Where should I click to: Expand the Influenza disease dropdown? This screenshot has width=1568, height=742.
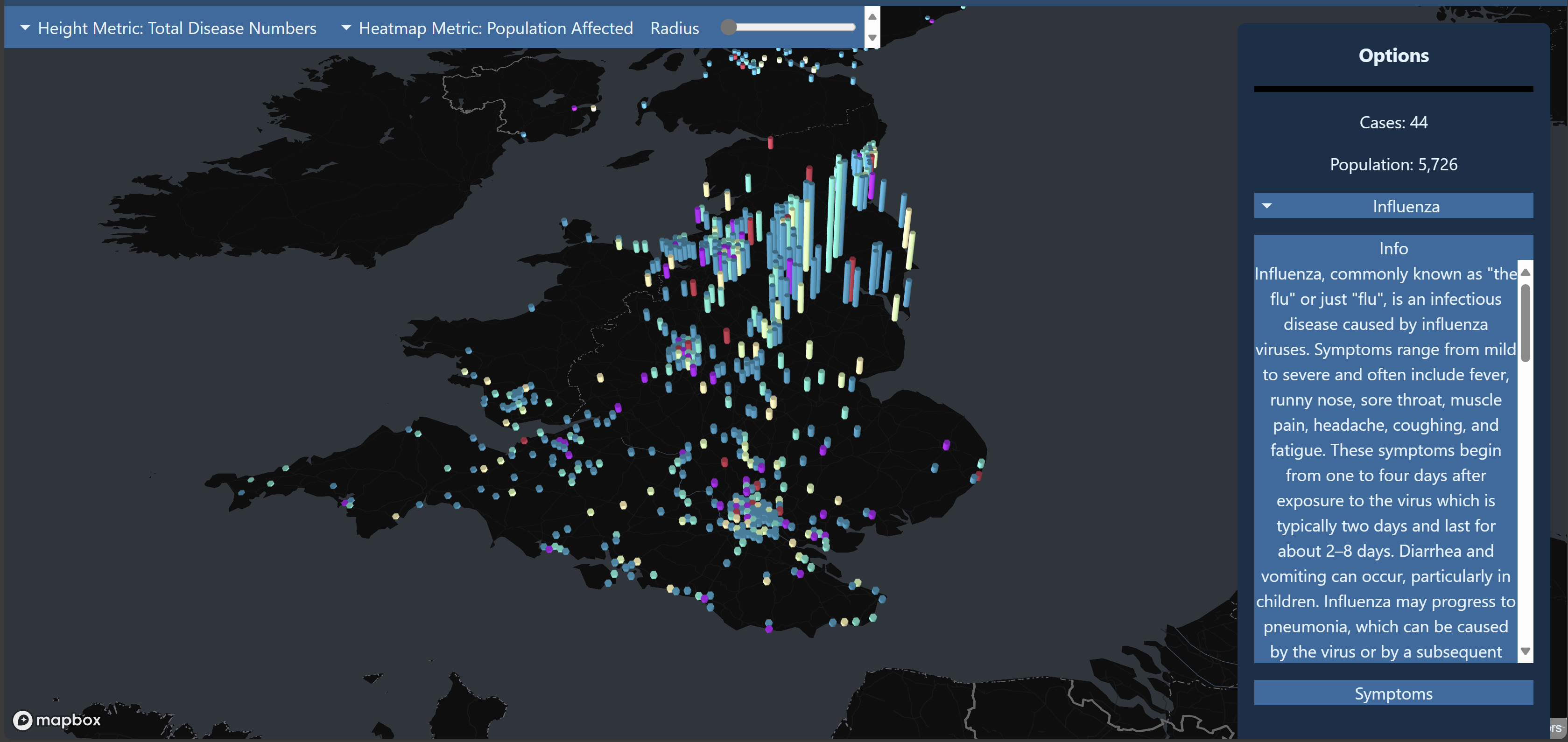pos(1406,206)
